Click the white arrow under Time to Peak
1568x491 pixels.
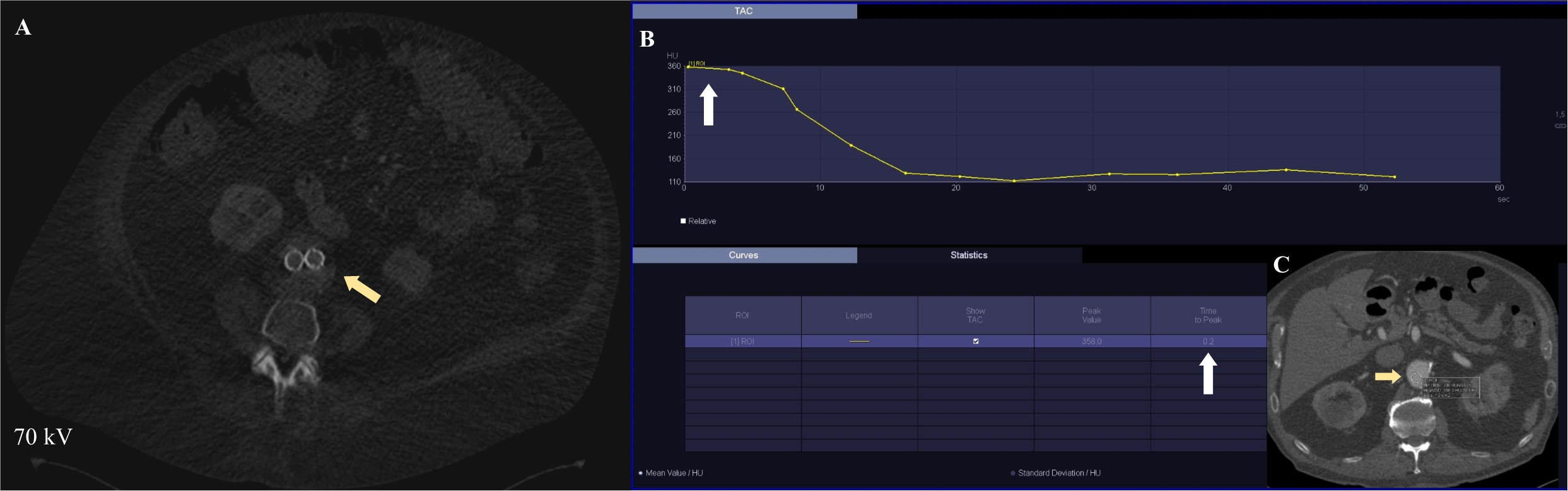(1208, 373)
